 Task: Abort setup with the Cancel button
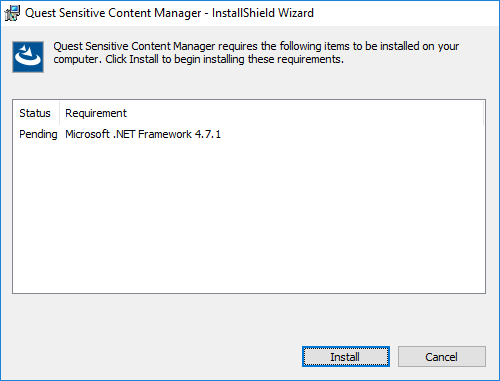click(442, 357)
